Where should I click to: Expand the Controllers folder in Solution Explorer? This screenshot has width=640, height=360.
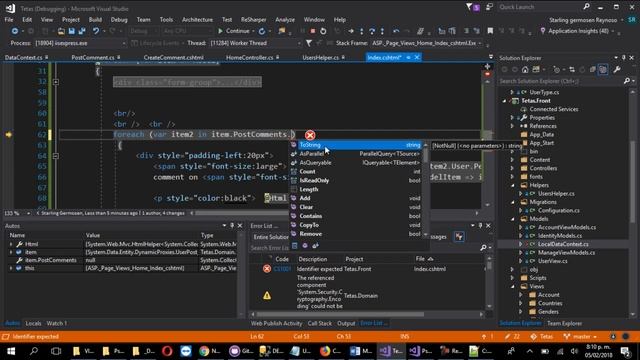click(513, 168)
